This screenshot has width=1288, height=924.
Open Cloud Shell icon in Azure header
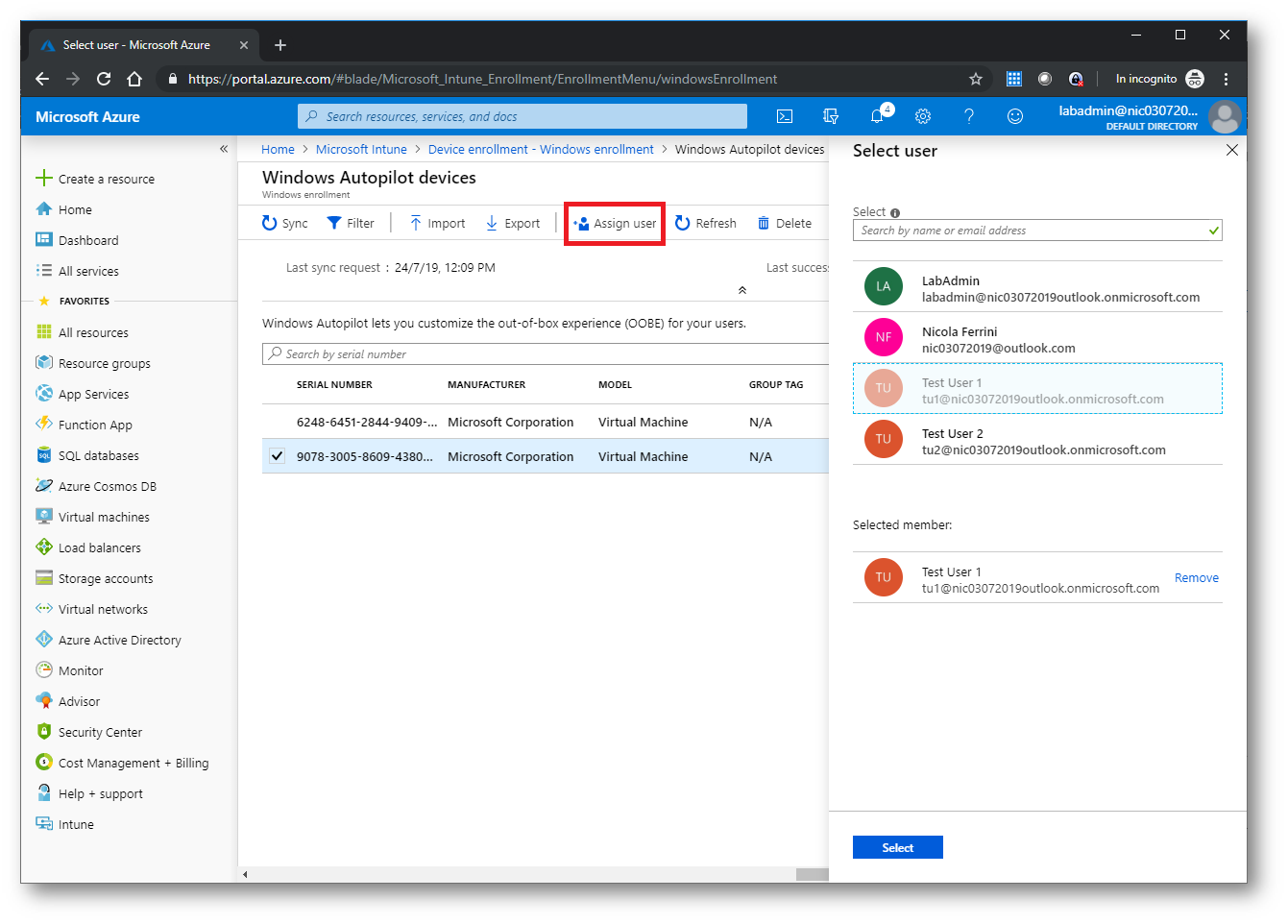click(785, 116)
